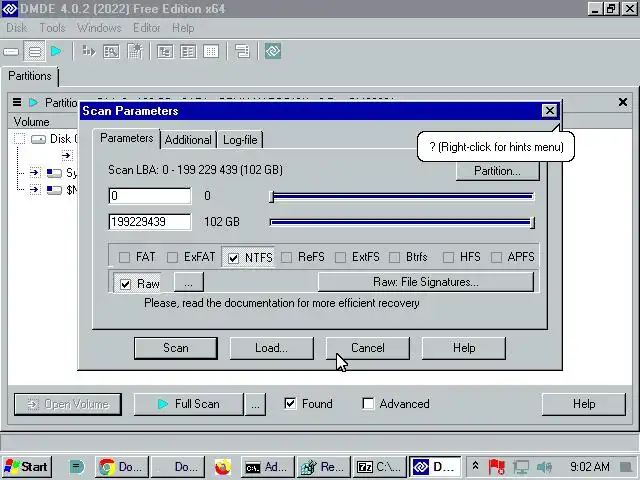
Task: Open Raw: File Signatures... button
Action: (426, 282)
